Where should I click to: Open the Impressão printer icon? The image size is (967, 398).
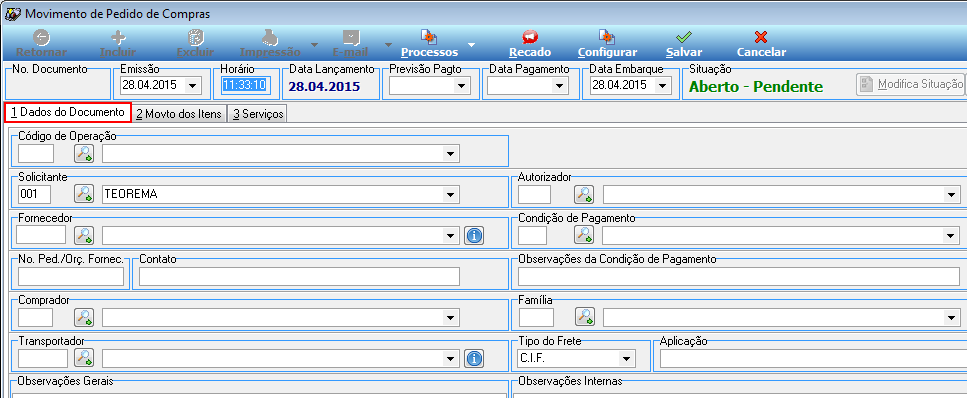click(x=270, y=38)
